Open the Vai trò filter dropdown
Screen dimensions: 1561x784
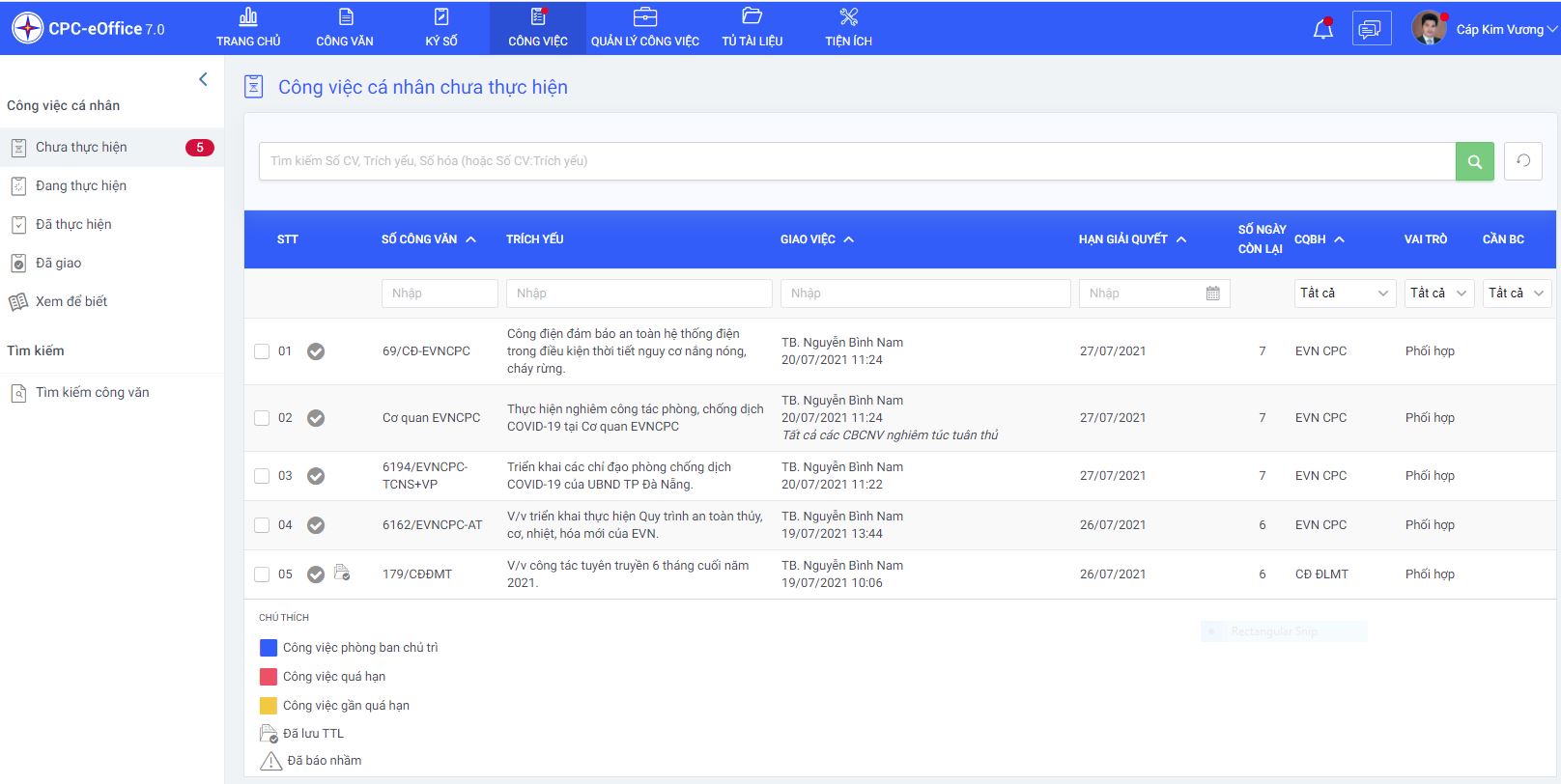pos(1439,294)
